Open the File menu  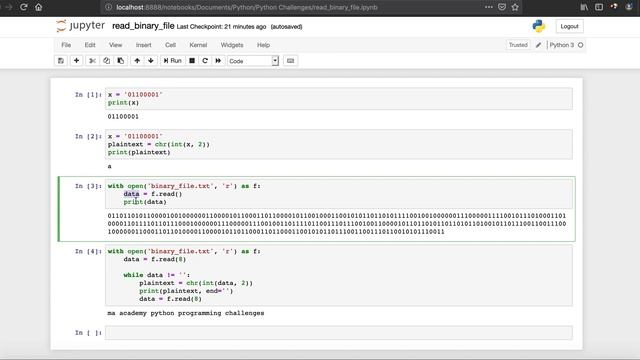pyautogui.click(x=66, y=45)
